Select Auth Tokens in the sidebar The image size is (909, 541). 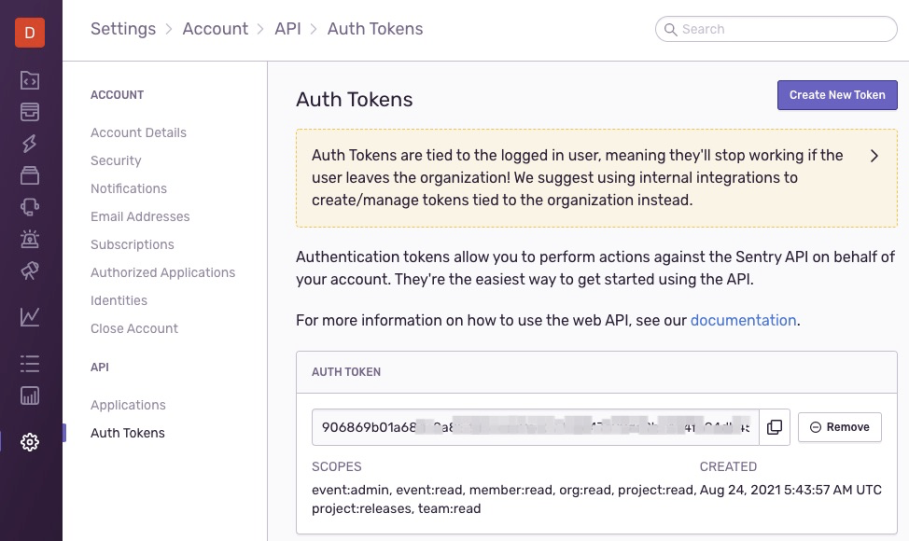point(128,433)
